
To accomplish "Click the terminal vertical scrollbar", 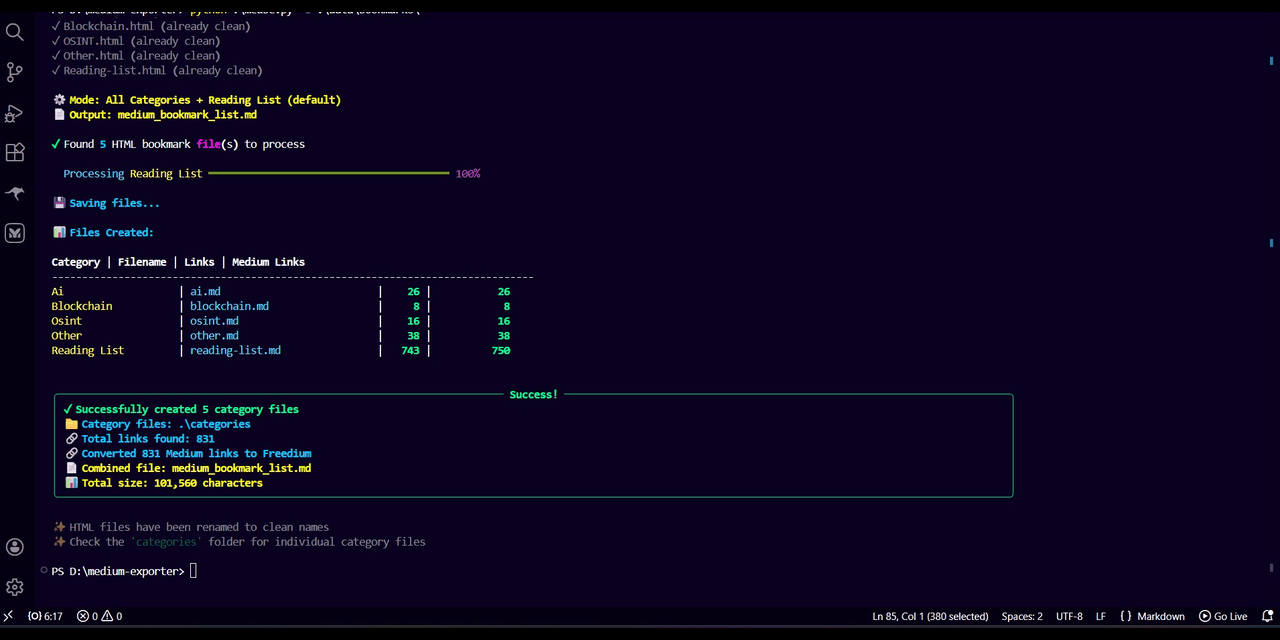I will point(1272,300).
